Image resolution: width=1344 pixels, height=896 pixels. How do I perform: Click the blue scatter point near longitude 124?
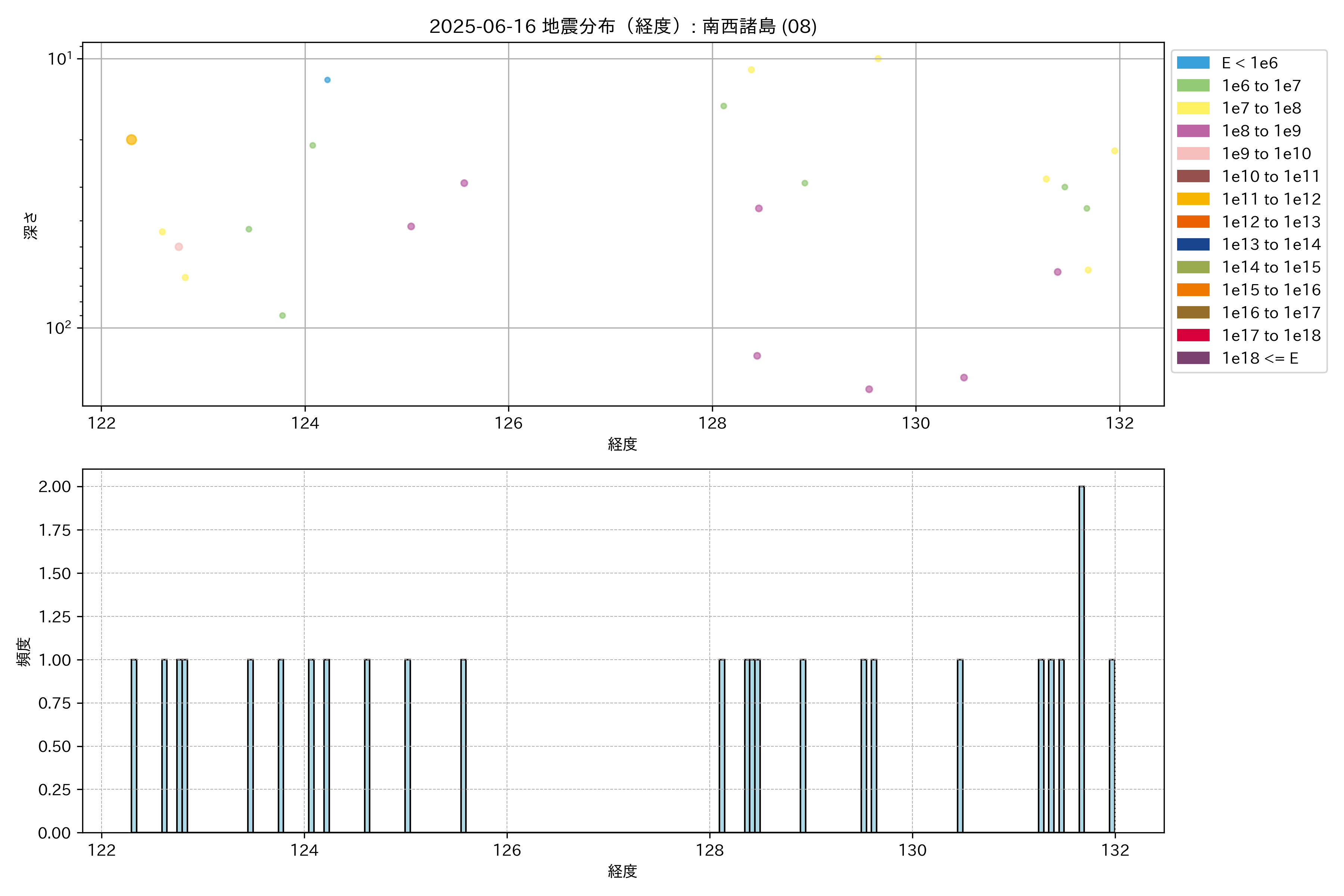[327, 80]
